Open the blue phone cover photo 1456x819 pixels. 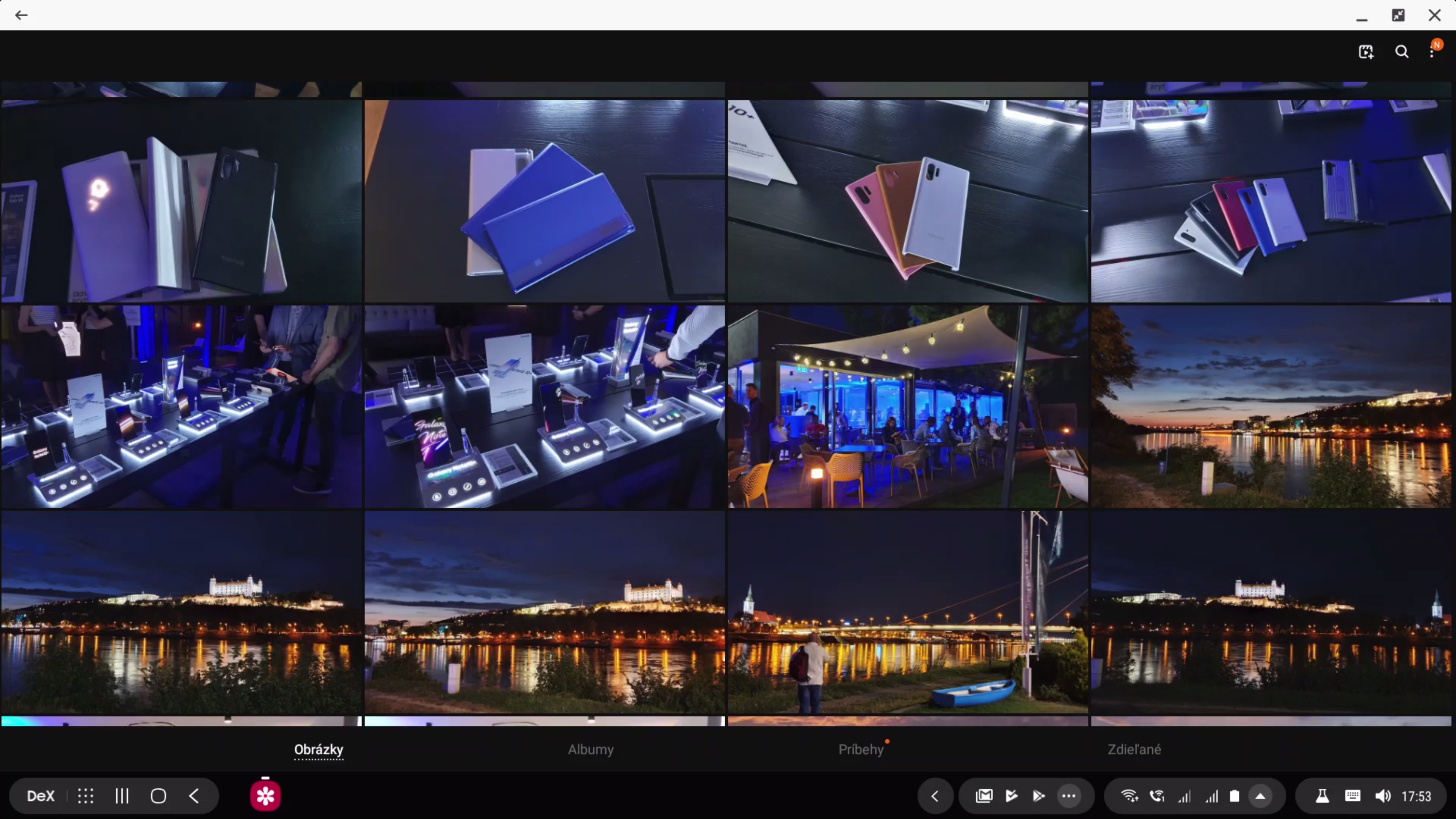(x=544, y=201)
